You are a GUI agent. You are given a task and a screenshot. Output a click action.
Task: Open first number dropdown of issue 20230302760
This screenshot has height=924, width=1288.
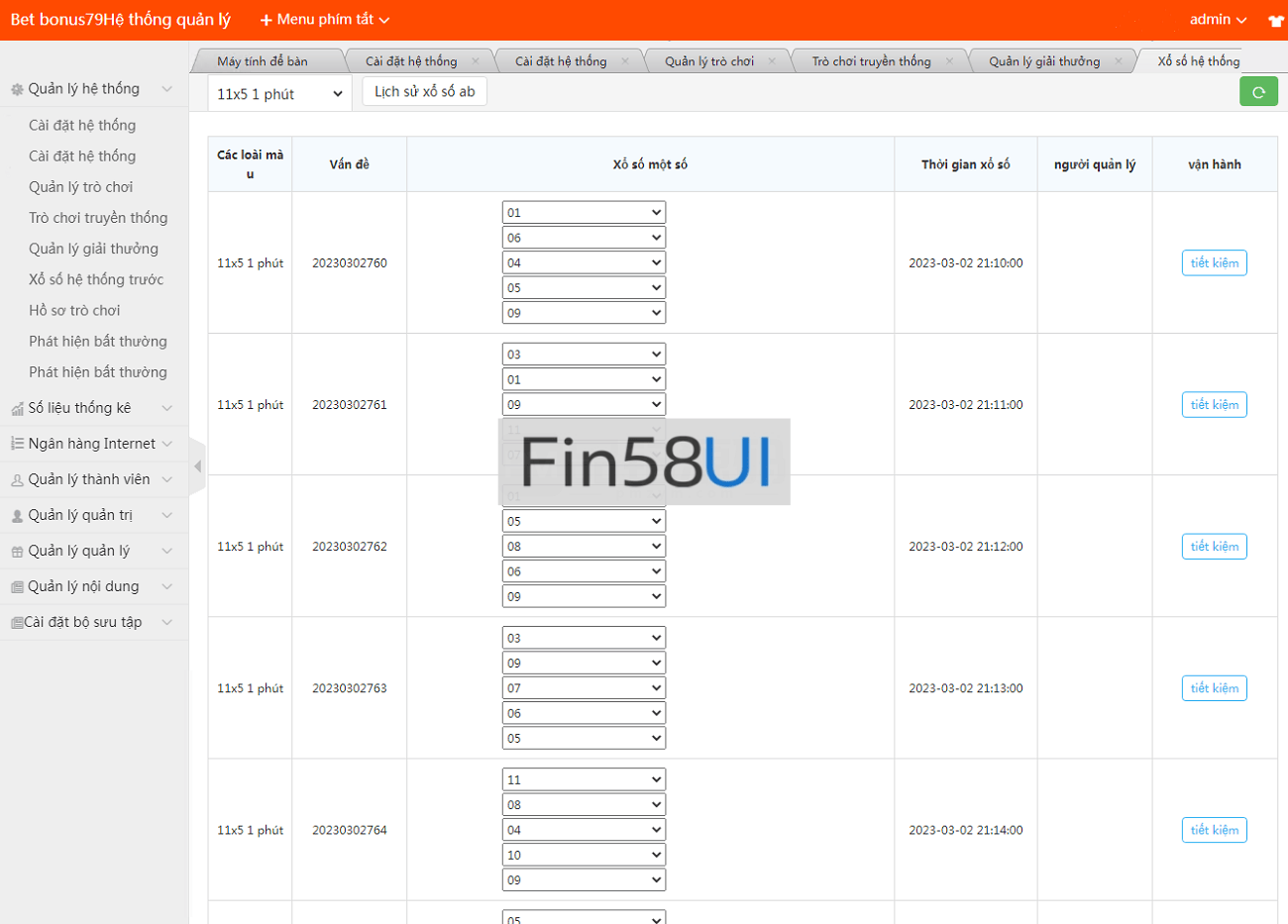[x=583, y=213]
